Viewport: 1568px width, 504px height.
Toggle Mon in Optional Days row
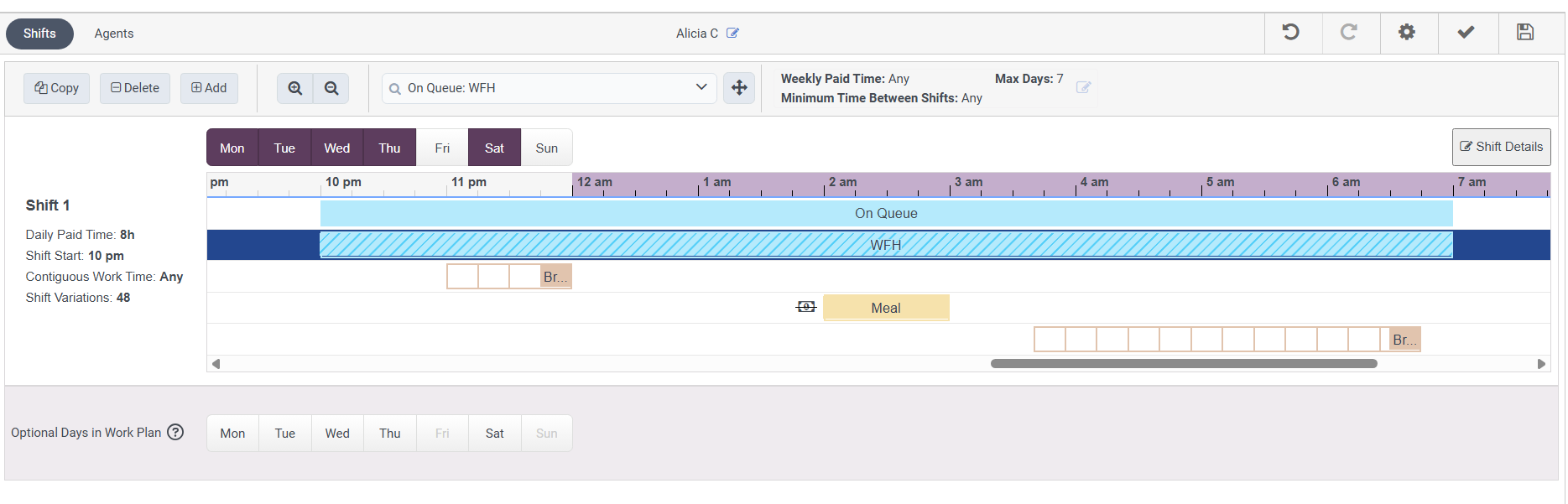tap(232, 434)
